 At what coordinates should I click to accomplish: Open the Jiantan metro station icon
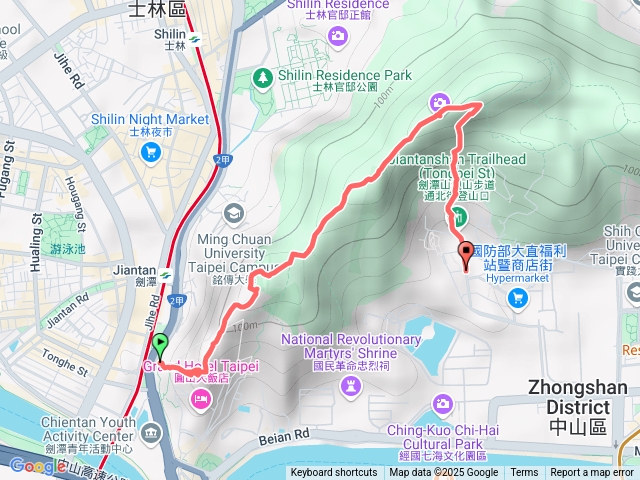pyautogui.click(x=166, y=274)
